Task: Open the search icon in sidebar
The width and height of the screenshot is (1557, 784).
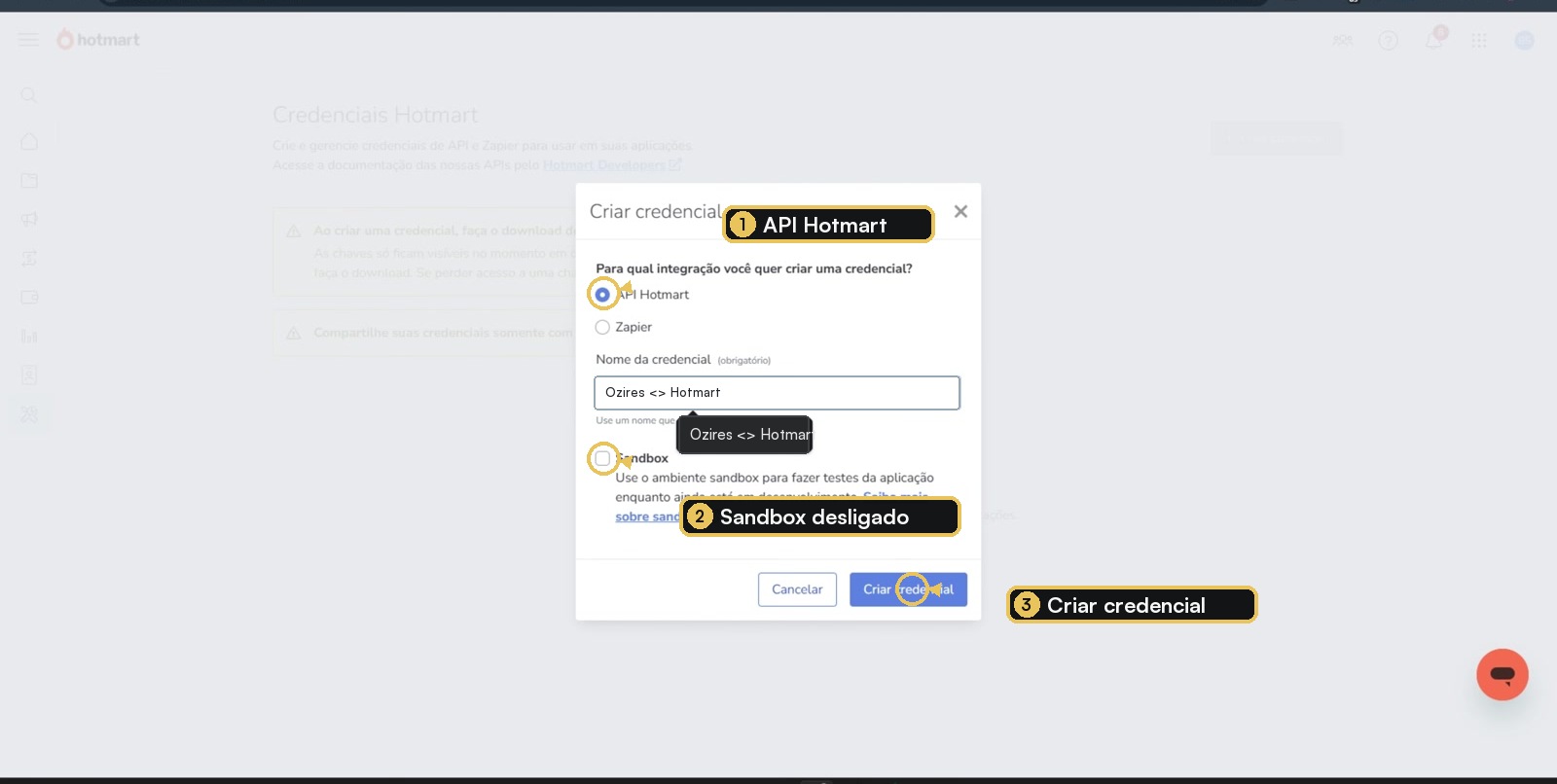Action: coord(29,95)
